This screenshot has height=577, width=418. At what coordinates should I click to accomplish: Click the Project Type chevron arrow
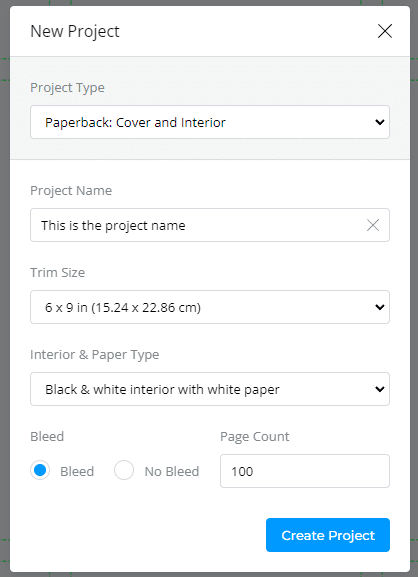click(380, 122)
